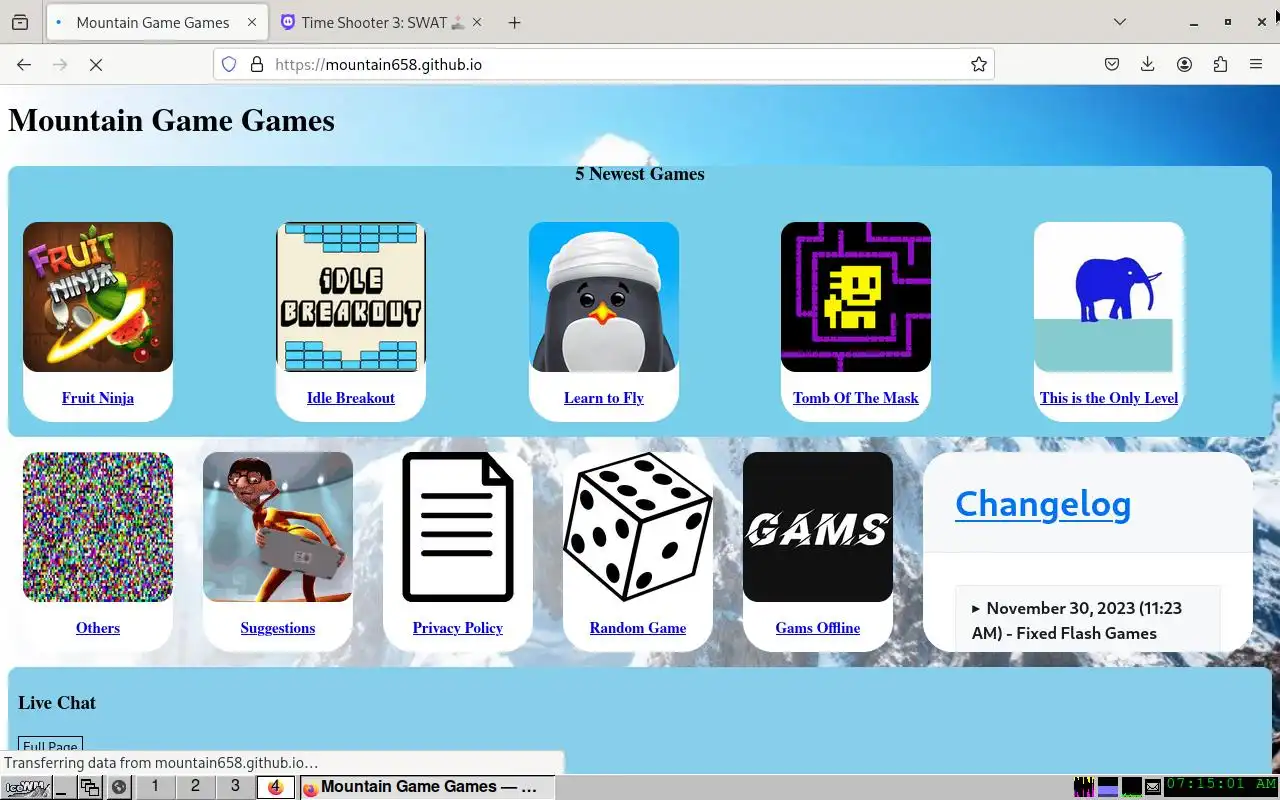Image resolution: width=1280 pixels, height=800 pixels.
Task: Click the Mountain Game Games page heading
Action: 171,120
